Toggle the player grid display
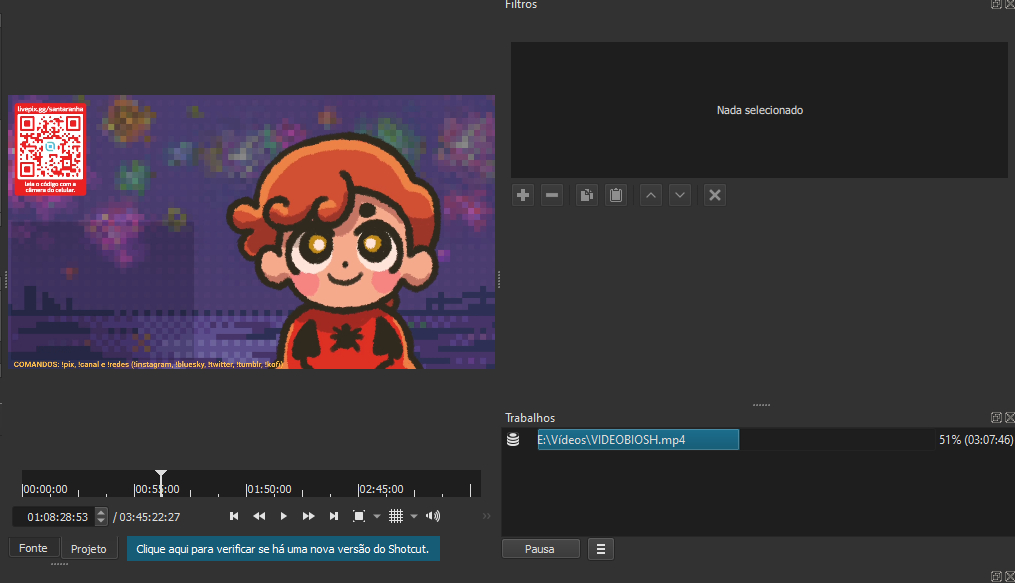 pyautogui.click(x=396, y=516)
